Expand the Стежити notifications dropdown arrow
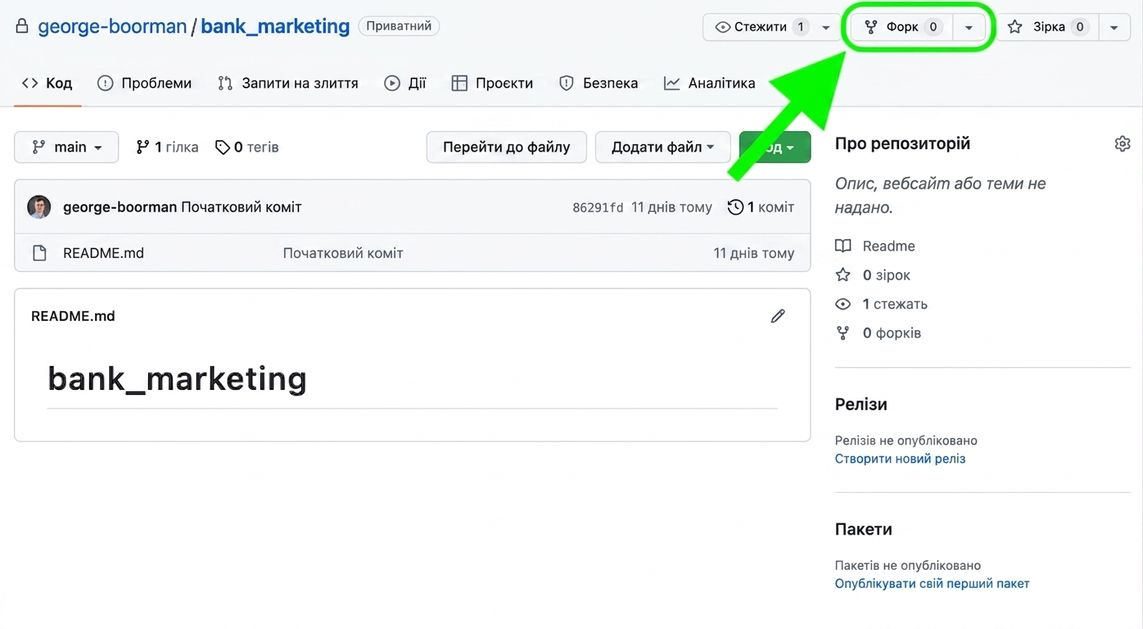This screenshot has height=629, width=1143. point(826,27)
